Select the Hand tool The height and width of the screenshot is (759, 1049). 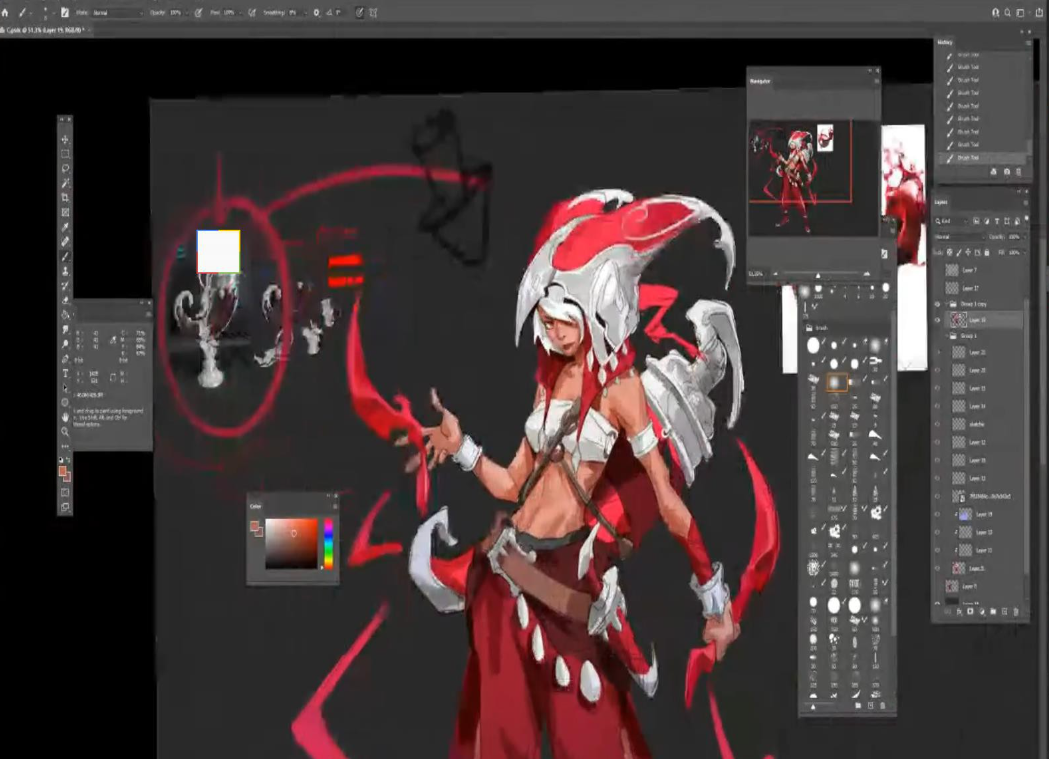pos(65,417)
